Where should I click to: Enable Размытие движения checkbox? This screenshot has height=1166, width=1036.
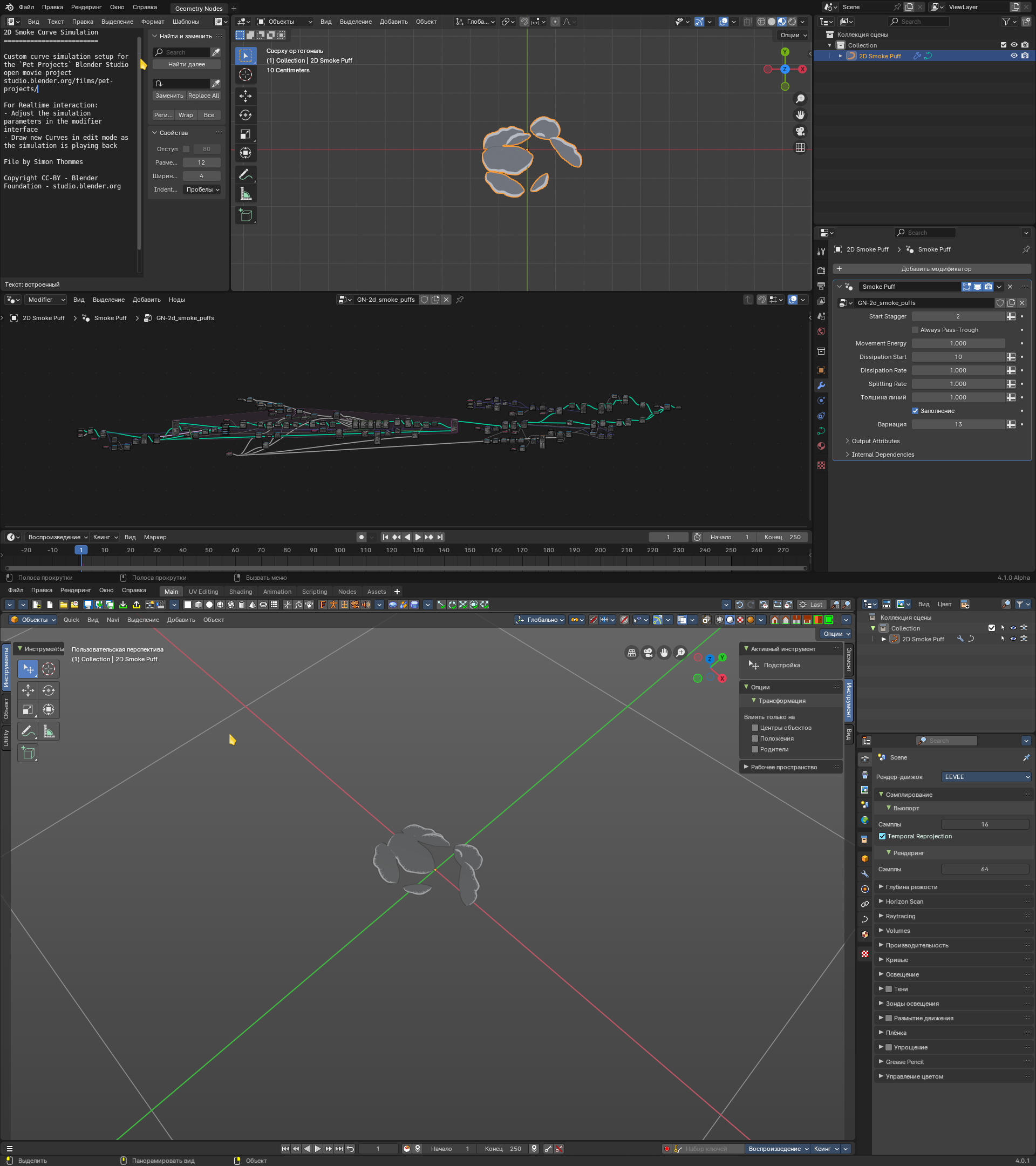[x=888, y=1018]
